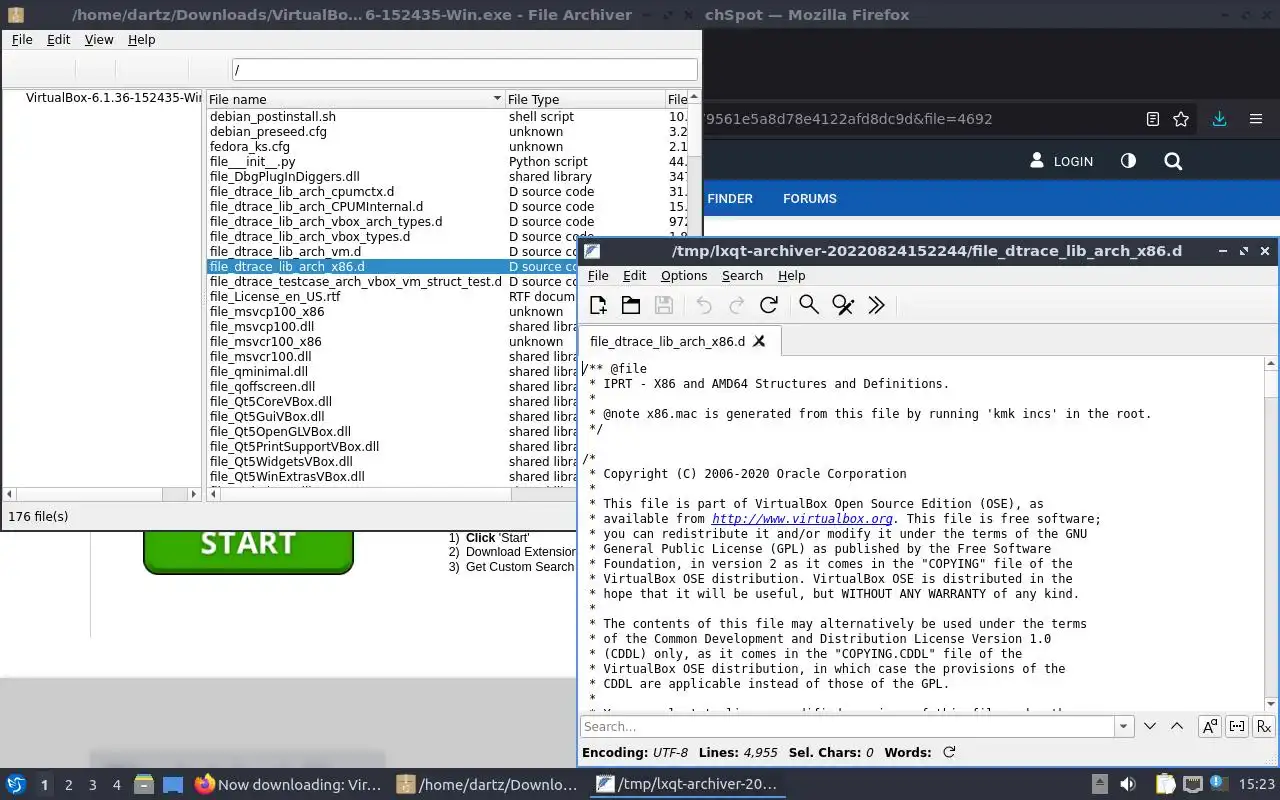Toggle Firefox reader view icon
The image size is (1280, 800).
1152,119
